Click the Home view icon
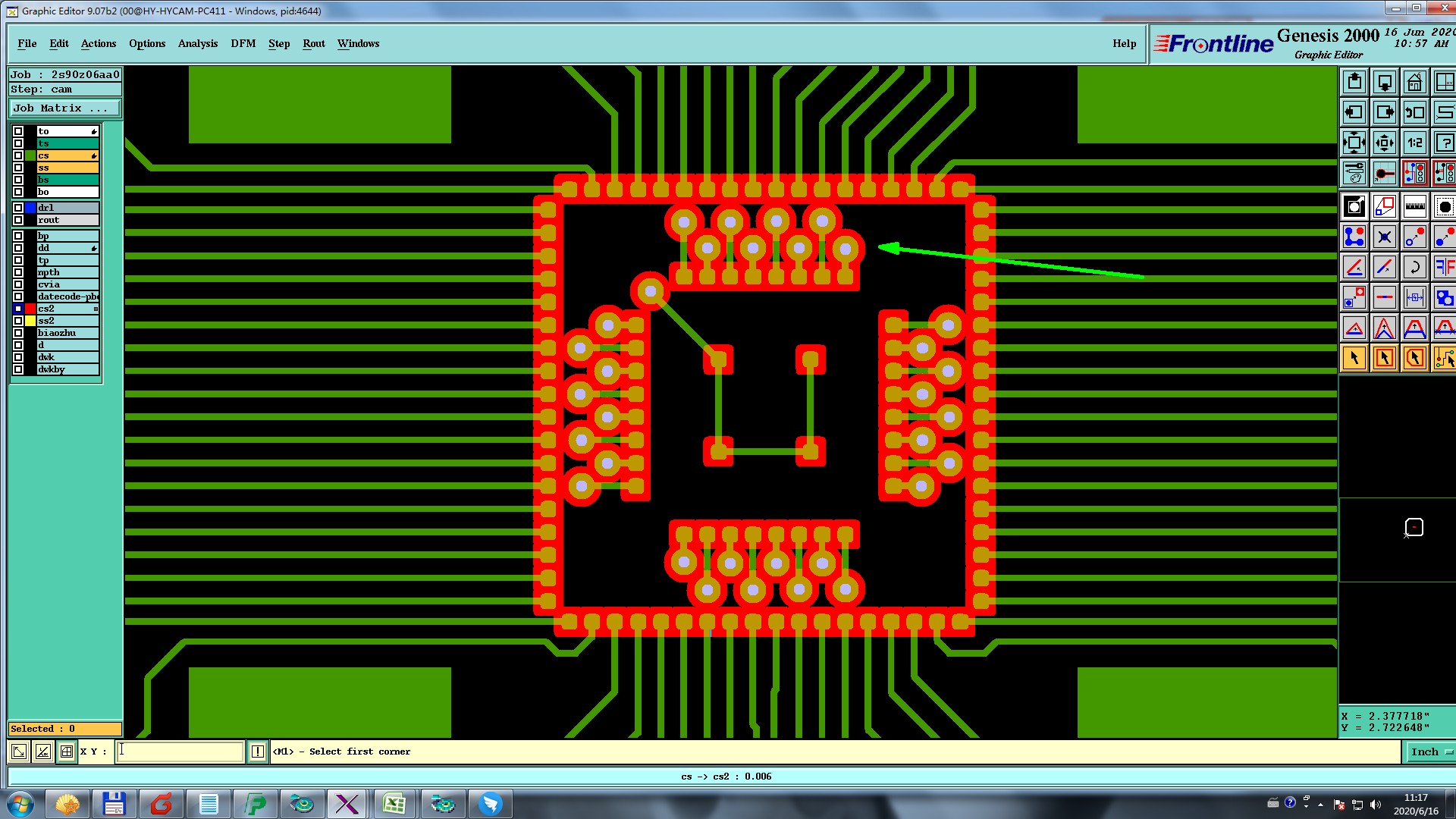The height and width of the screenshot is (819, 1456). tap(1414, 82)
